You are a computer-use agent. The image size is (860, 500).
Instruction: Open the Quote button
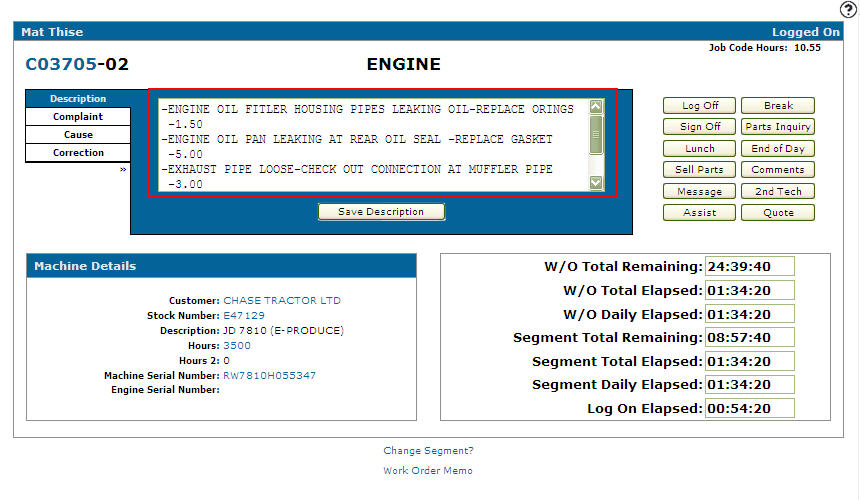(777, 212)
